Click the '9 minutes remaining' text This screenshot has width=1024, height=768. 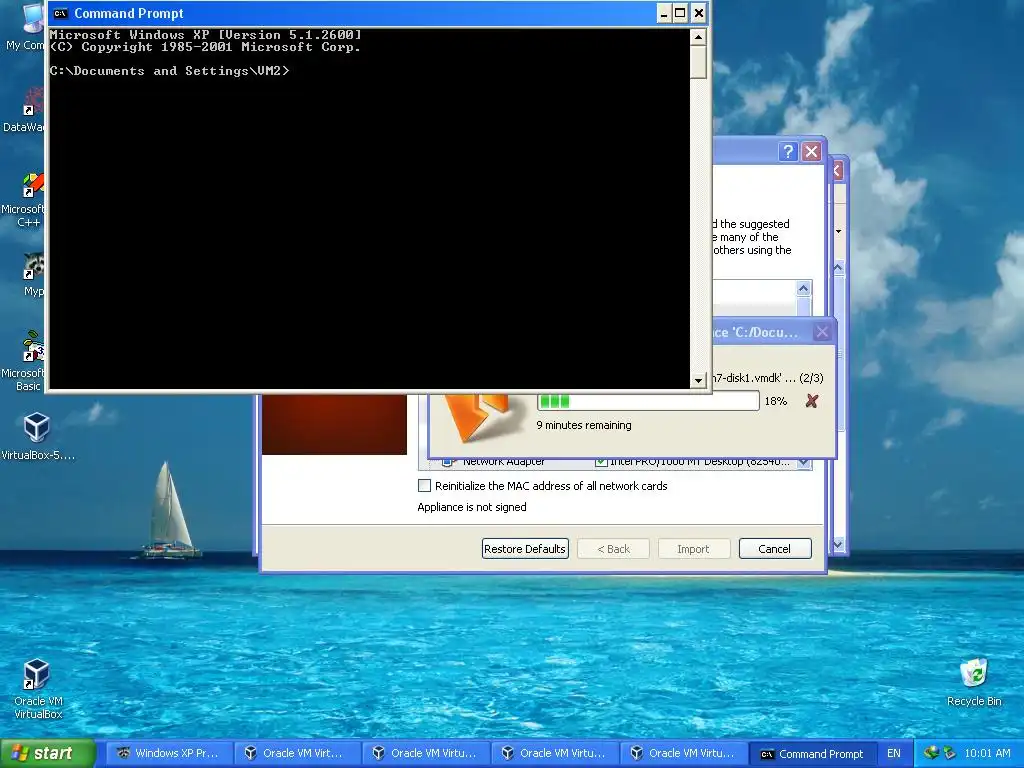pyautogui.click(x=584, y=425)
